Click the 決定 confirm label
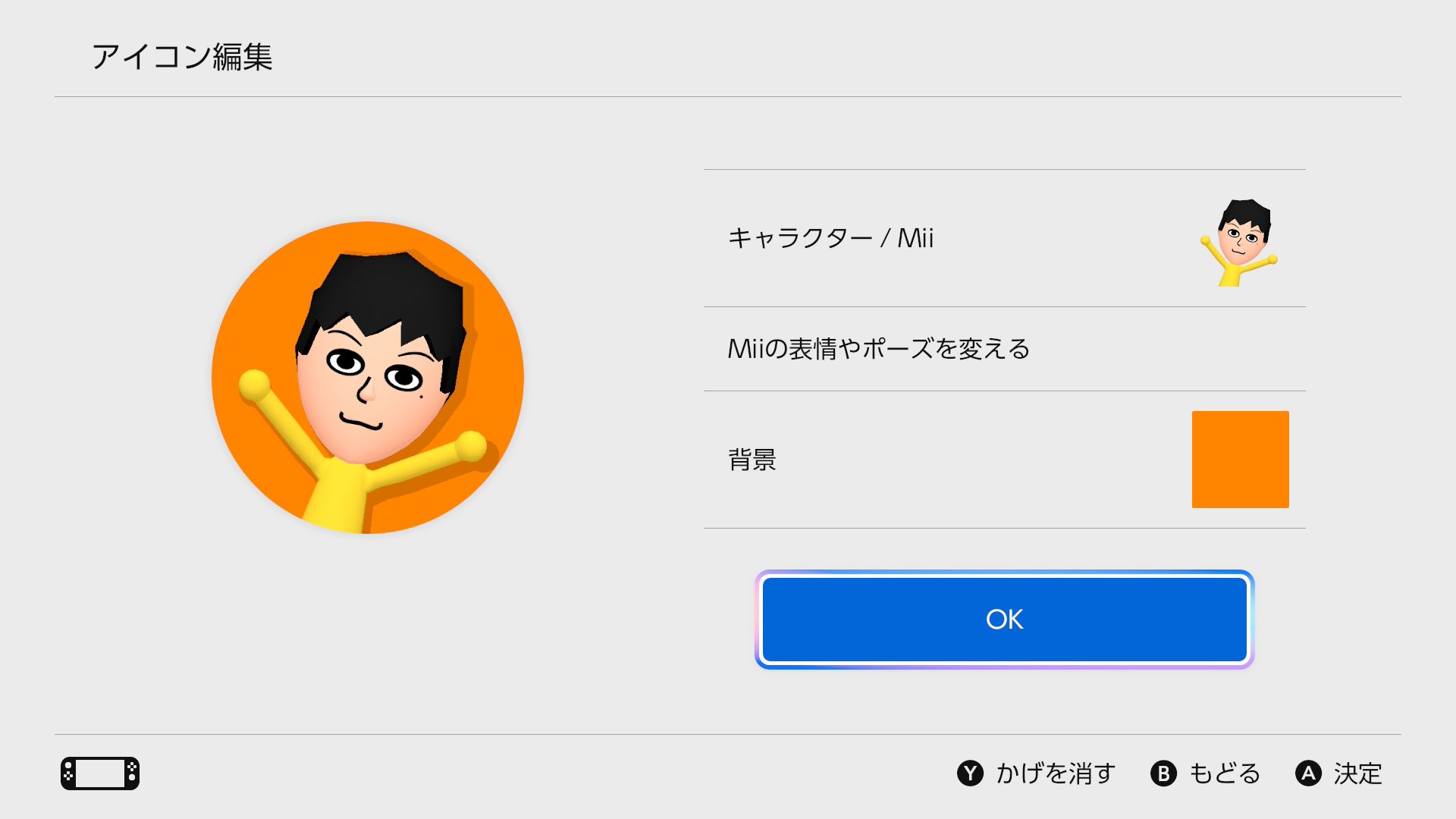1456x819 pixels. click(x=1357, y=773)
